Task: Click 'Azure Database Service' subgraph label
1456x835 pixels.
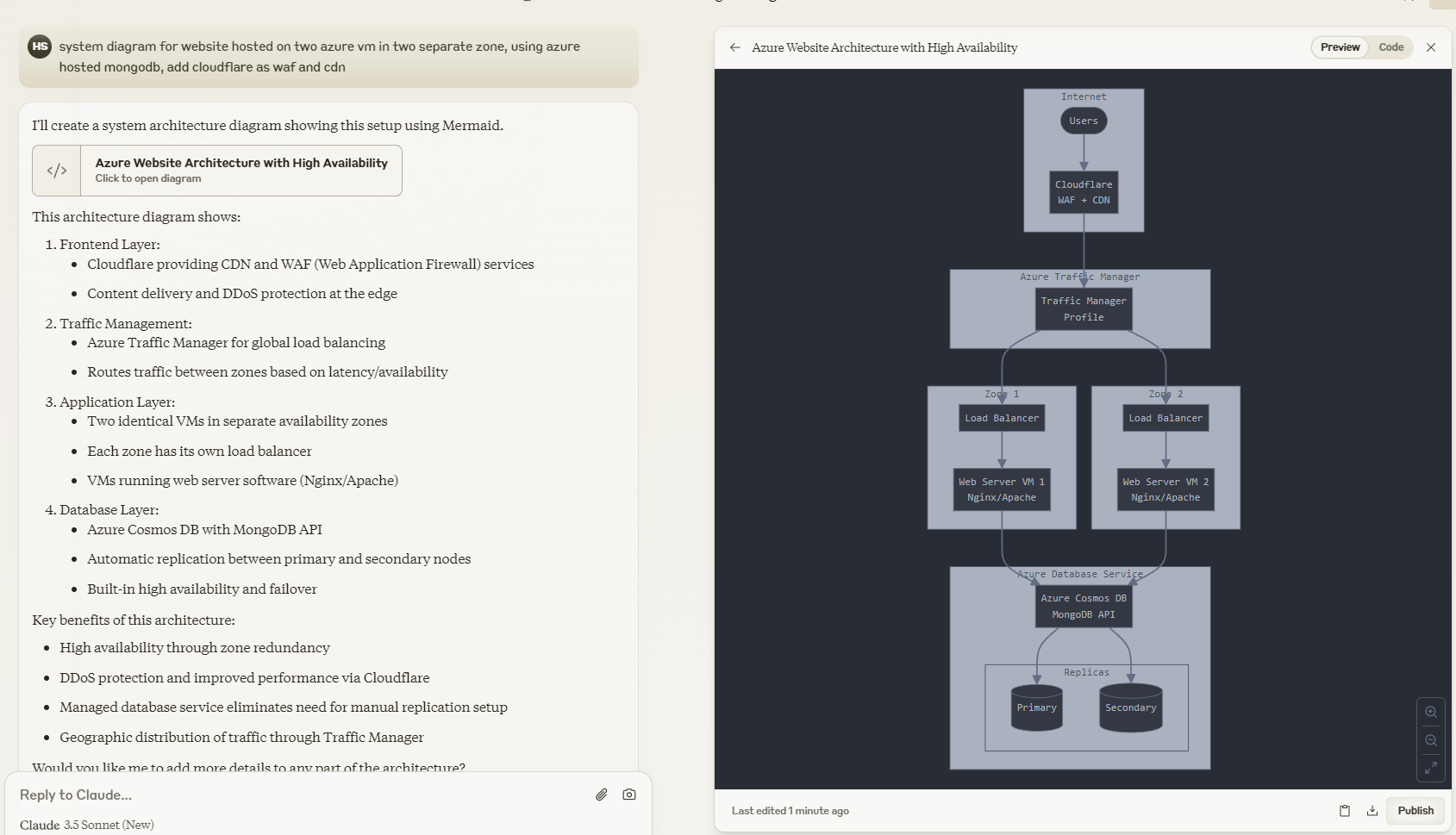Action: pos(1079,574)
